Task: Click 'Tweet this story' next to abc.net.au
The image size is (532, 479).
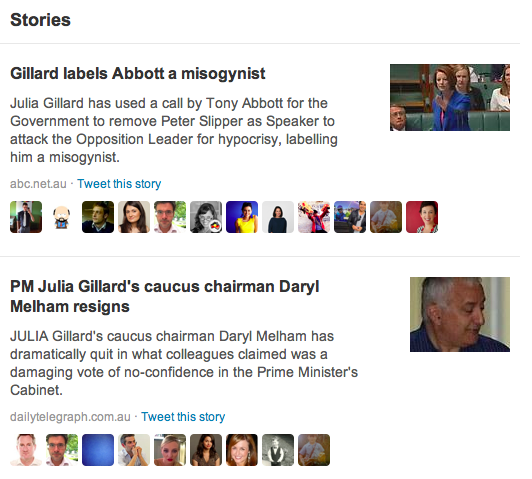Action: point(119,184)
